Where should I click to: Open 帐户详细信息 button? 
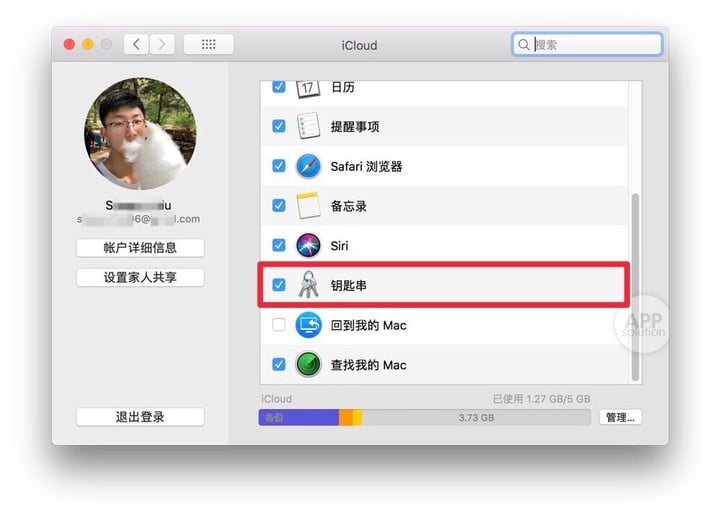pyautogui.click(x=140, y=248)
